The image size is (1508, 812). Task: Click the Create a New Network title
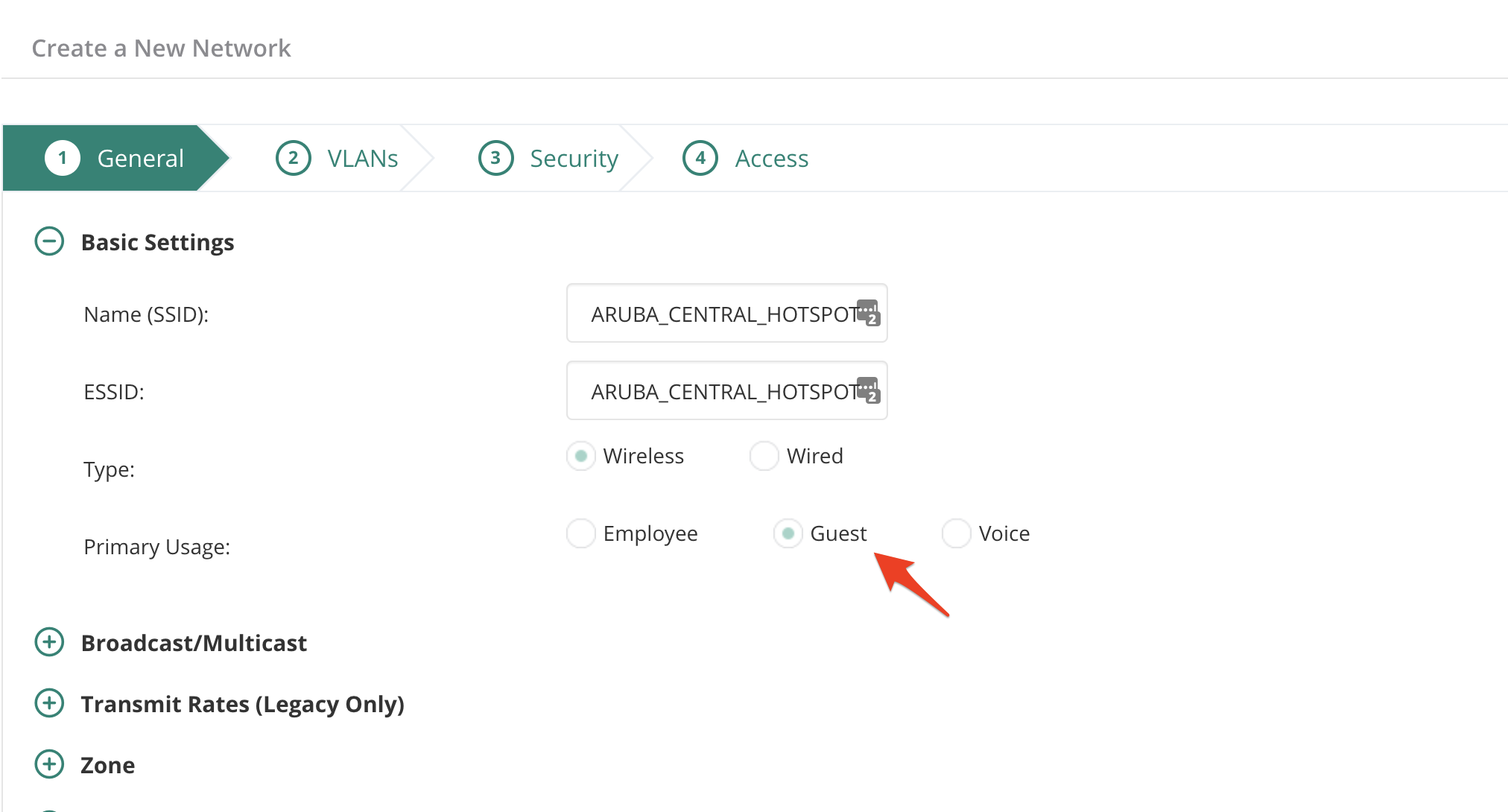pyautogui.click(x=161, y=48)
